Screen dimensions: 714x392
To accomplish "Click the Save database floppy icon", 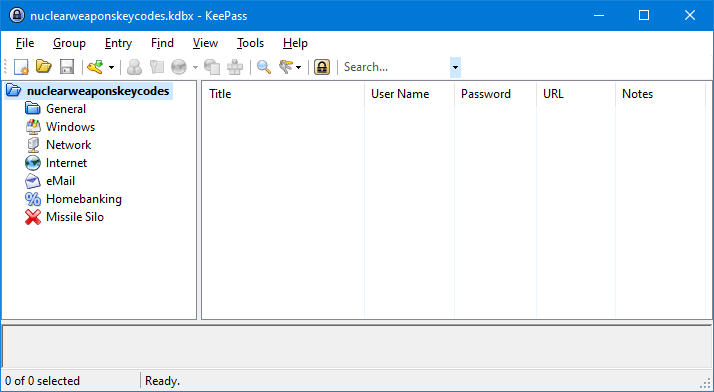I will click(67, 67).
